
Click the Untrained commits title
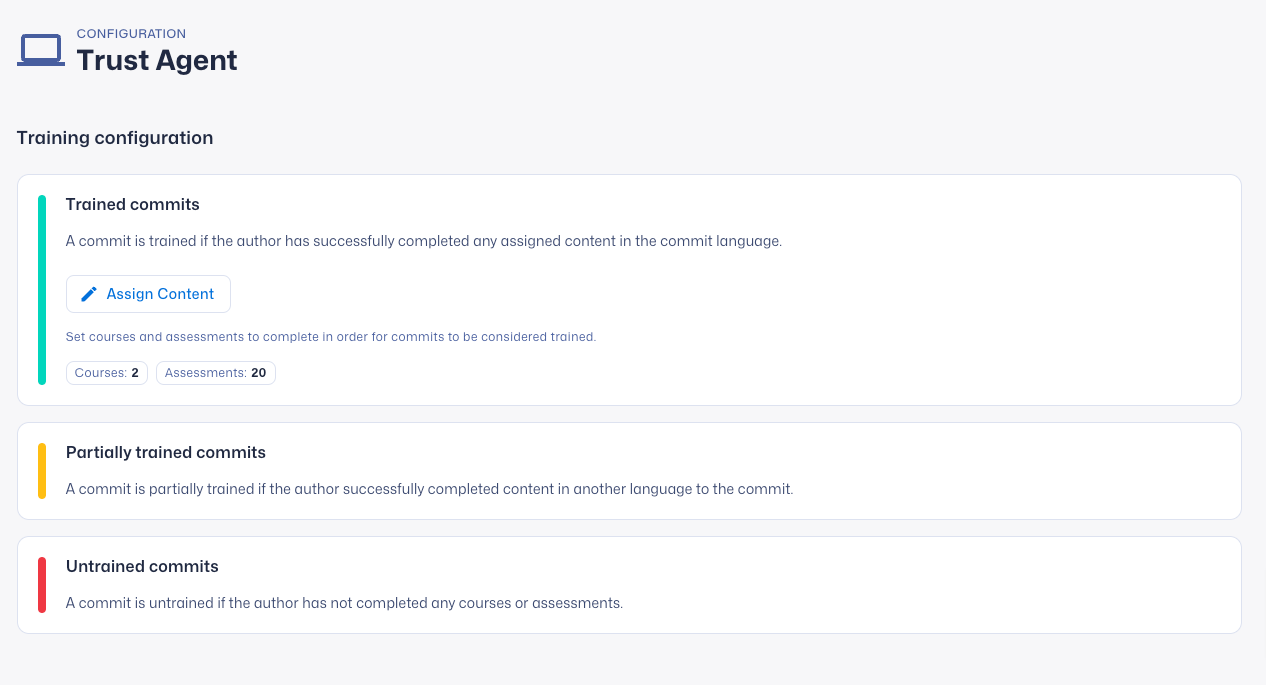tap(142, 566)
